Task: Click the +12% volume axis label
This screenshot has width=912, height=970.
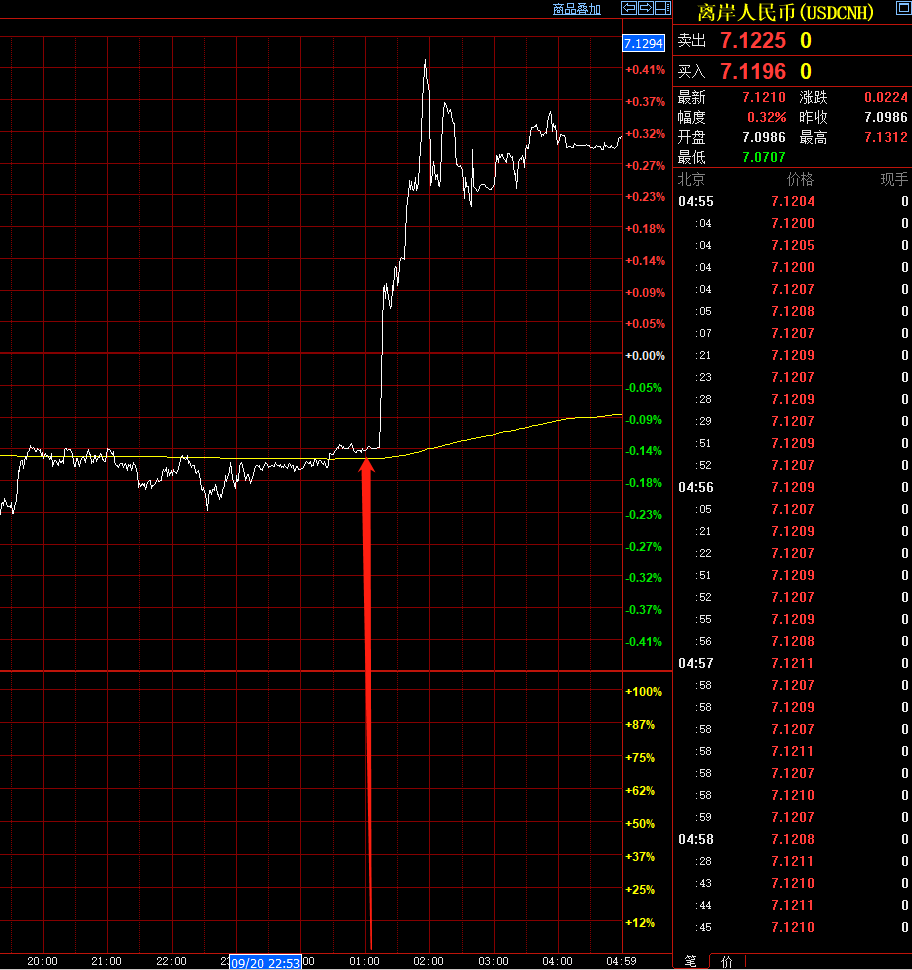Action: point(640,922)
